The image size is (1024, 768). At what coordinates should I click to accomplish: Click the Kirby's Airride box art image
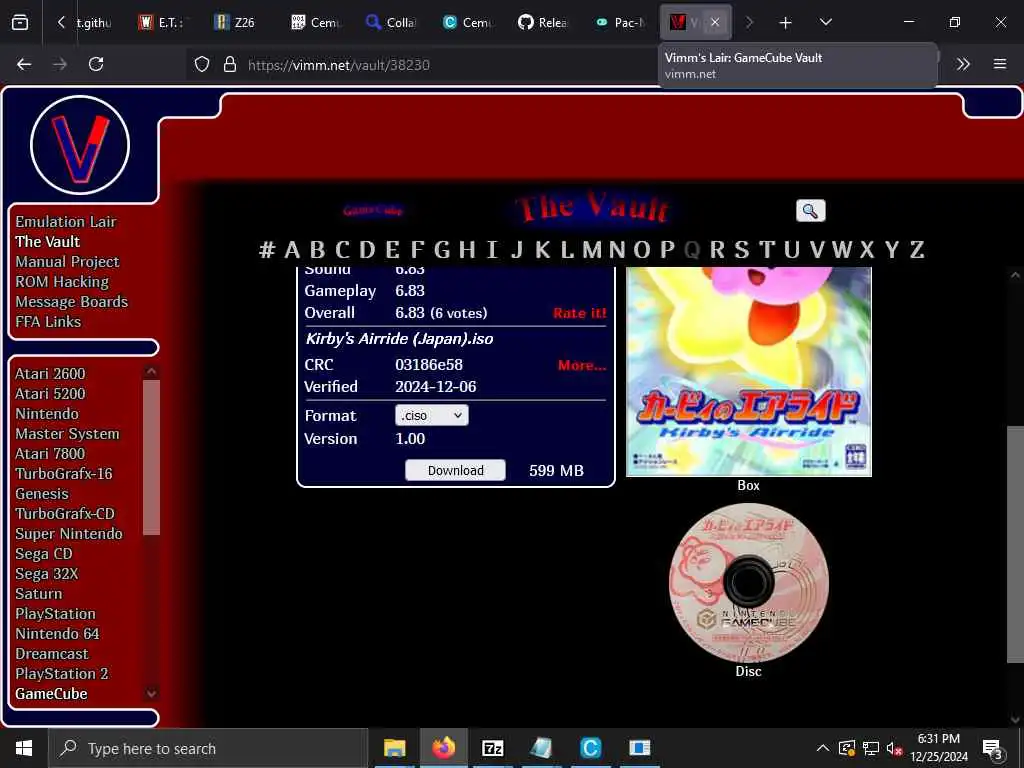[x=748, y=372]
